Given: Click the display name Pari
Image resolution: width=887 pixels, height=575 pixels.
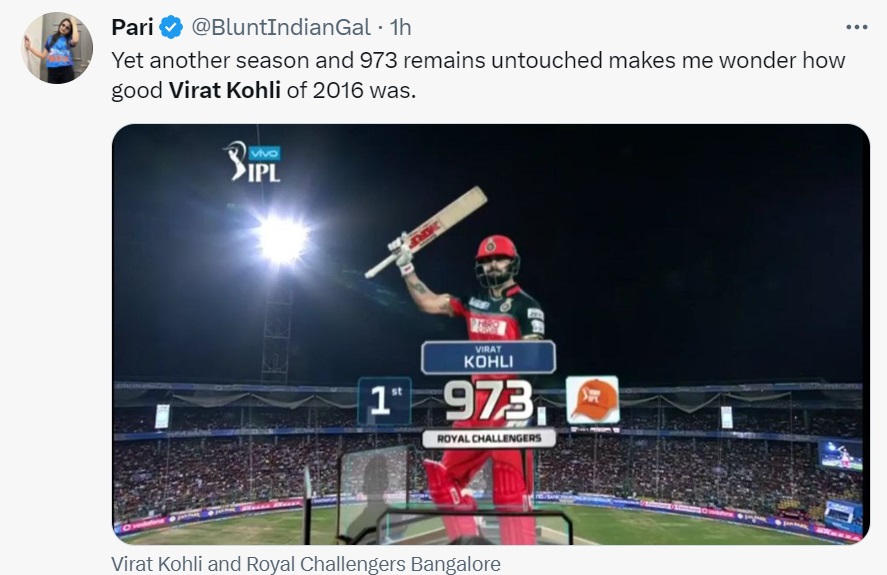Looking at the screenshot, I should coord(132,27).
